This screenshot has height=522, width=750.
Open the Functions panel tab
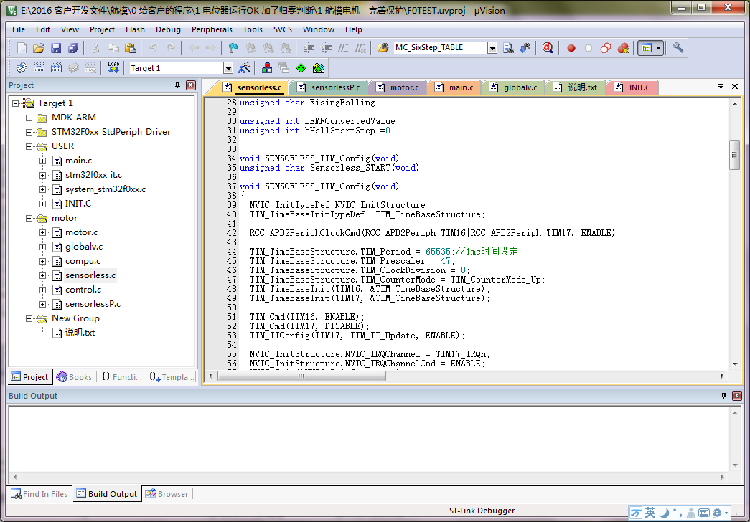click(121, 377)
